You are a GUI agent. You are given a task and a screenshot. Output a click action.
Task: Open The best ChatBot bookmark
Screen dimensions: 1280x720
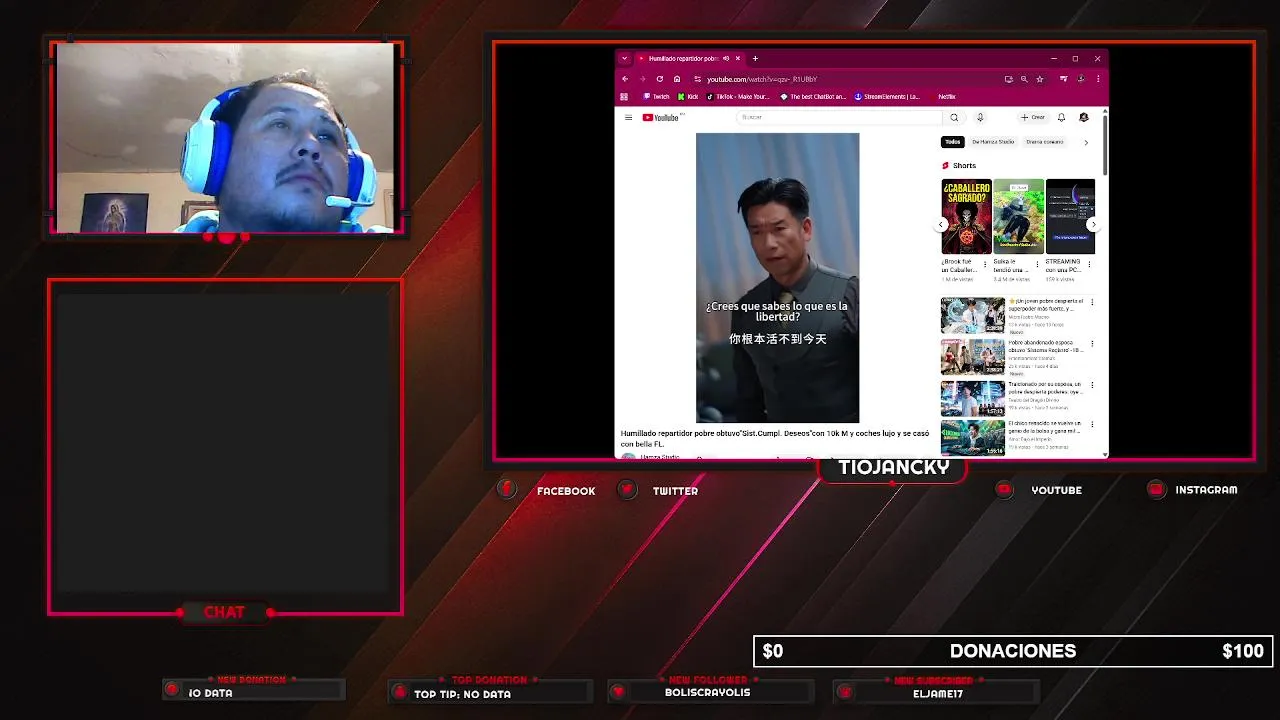click(x=813, y=97)
